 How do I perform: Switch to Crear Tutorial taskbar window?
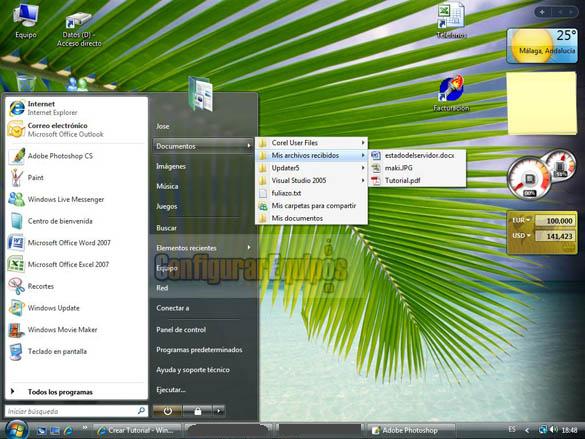pyautogui.click(x=137, y=430)
